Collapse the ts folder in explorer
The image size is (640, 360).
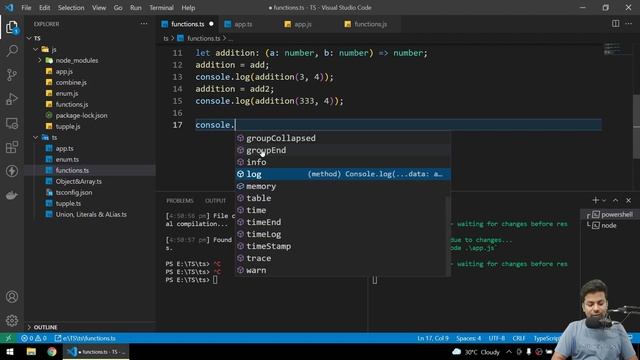(x=36, y=138)
